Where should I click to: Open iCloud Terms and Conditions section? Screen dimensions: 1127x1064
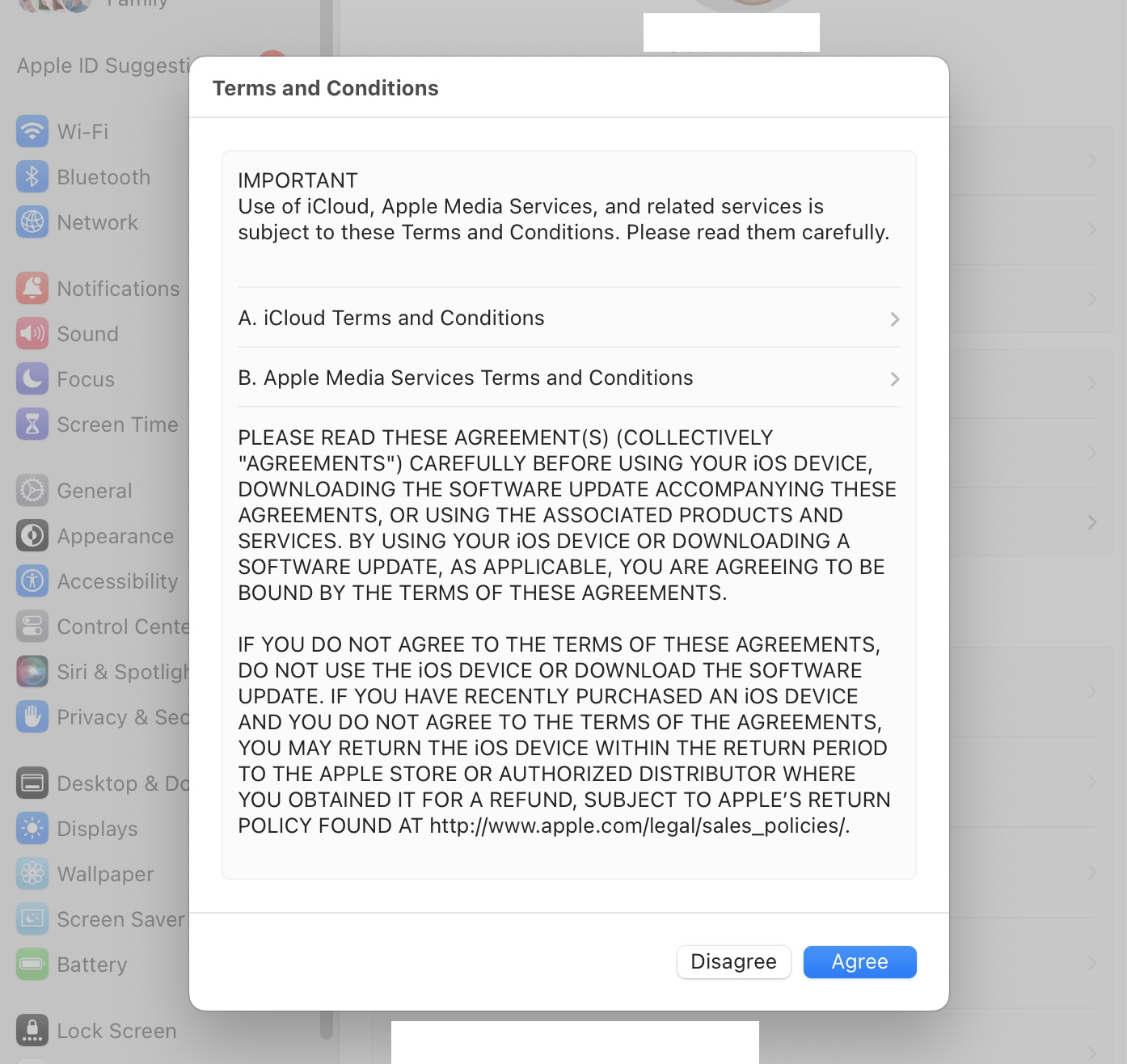[x=569, y=318]
